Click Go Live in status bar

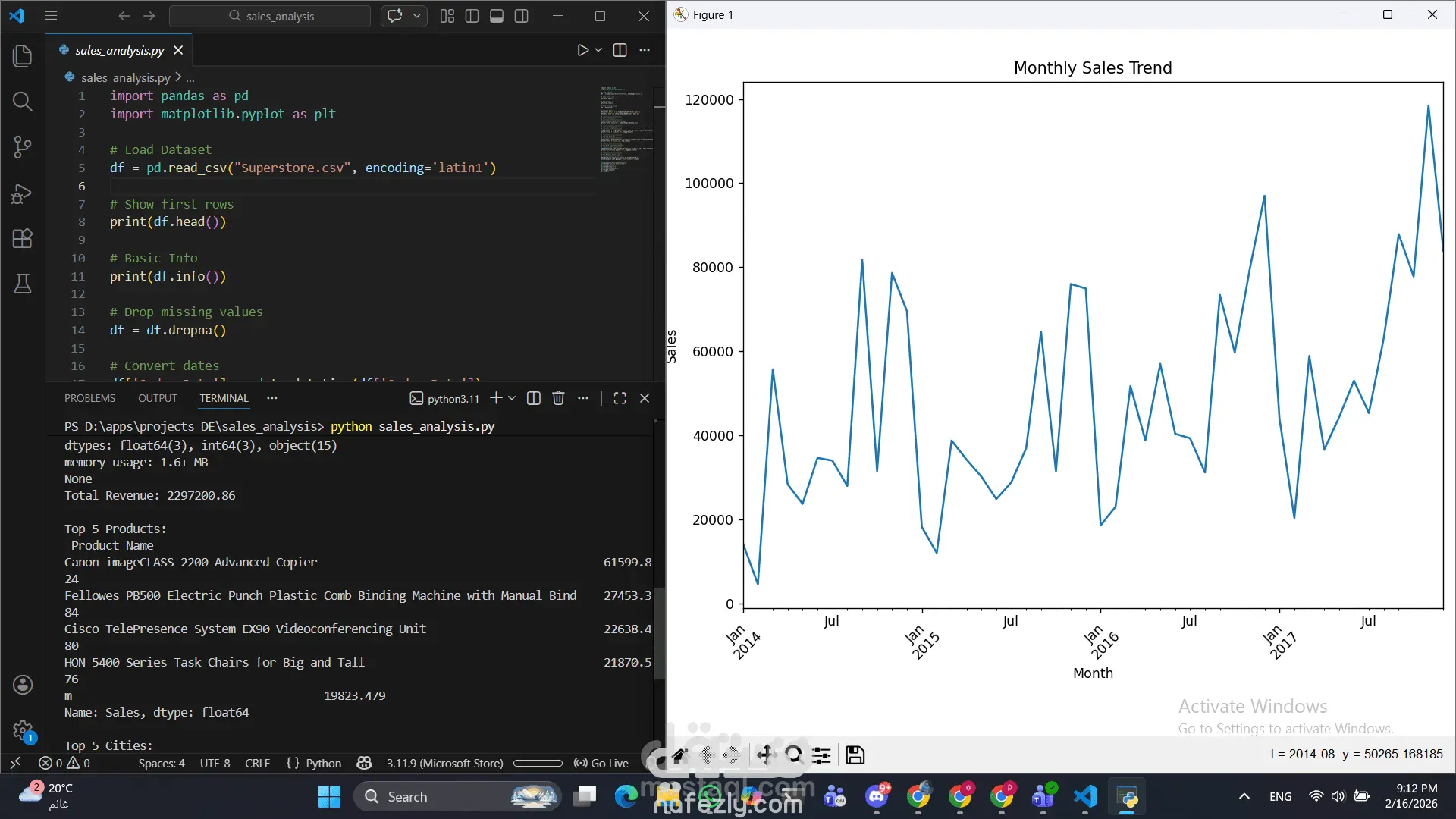click(601, 763)
